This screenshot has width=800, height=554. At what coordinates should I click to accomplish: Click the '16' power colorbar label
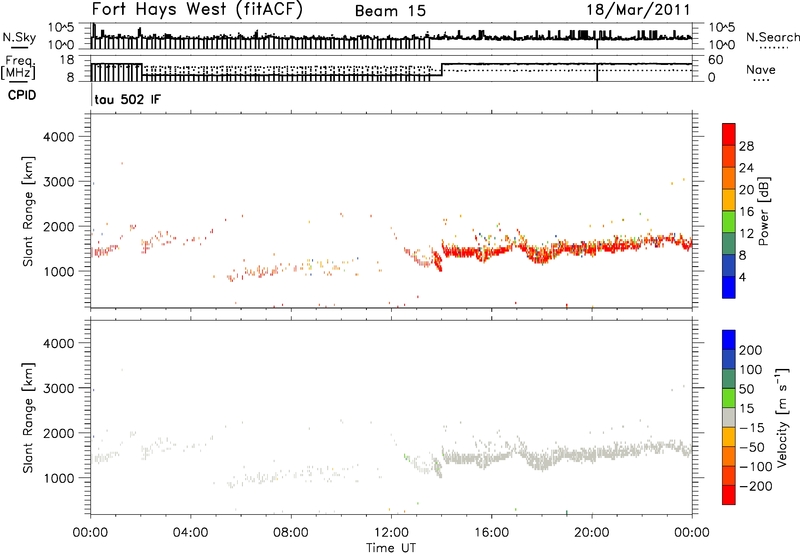point(746,212)
